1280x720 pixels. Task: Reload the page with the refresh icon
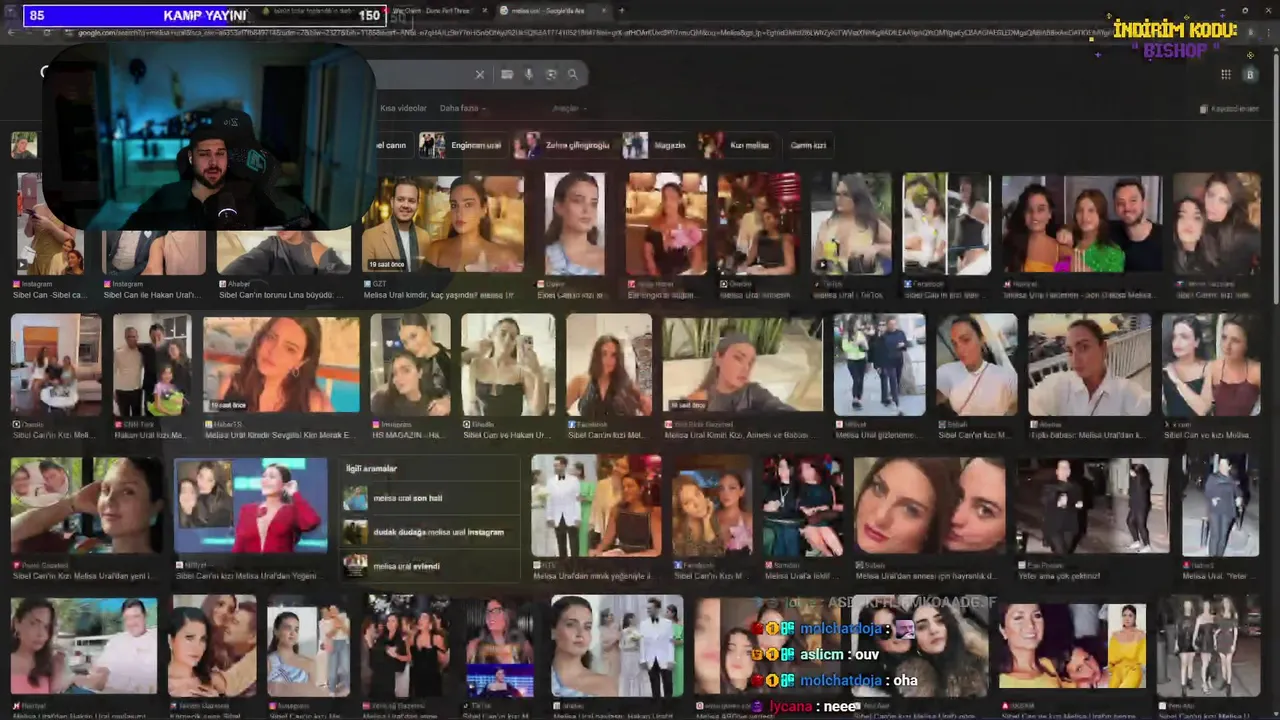coord(47,32)
